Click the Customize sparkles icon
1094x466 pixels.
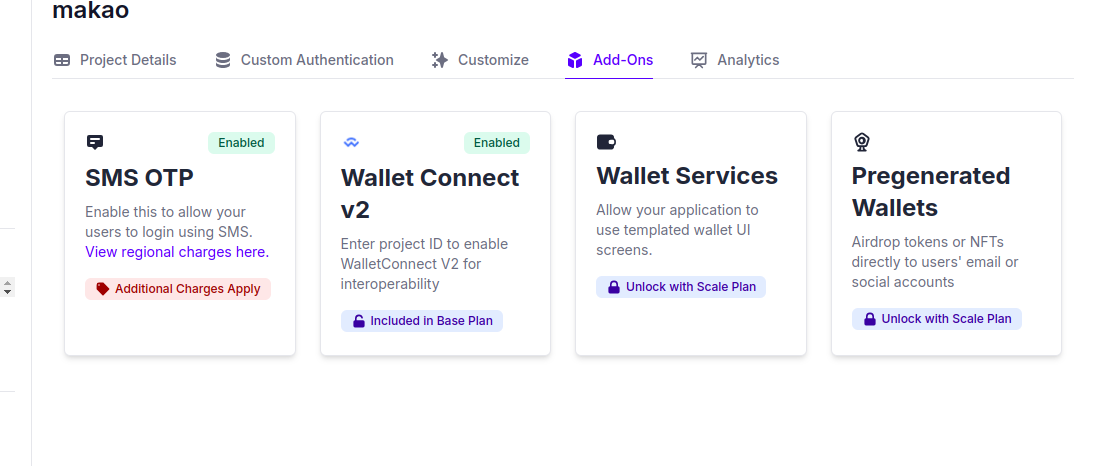(x=440, y=60)
